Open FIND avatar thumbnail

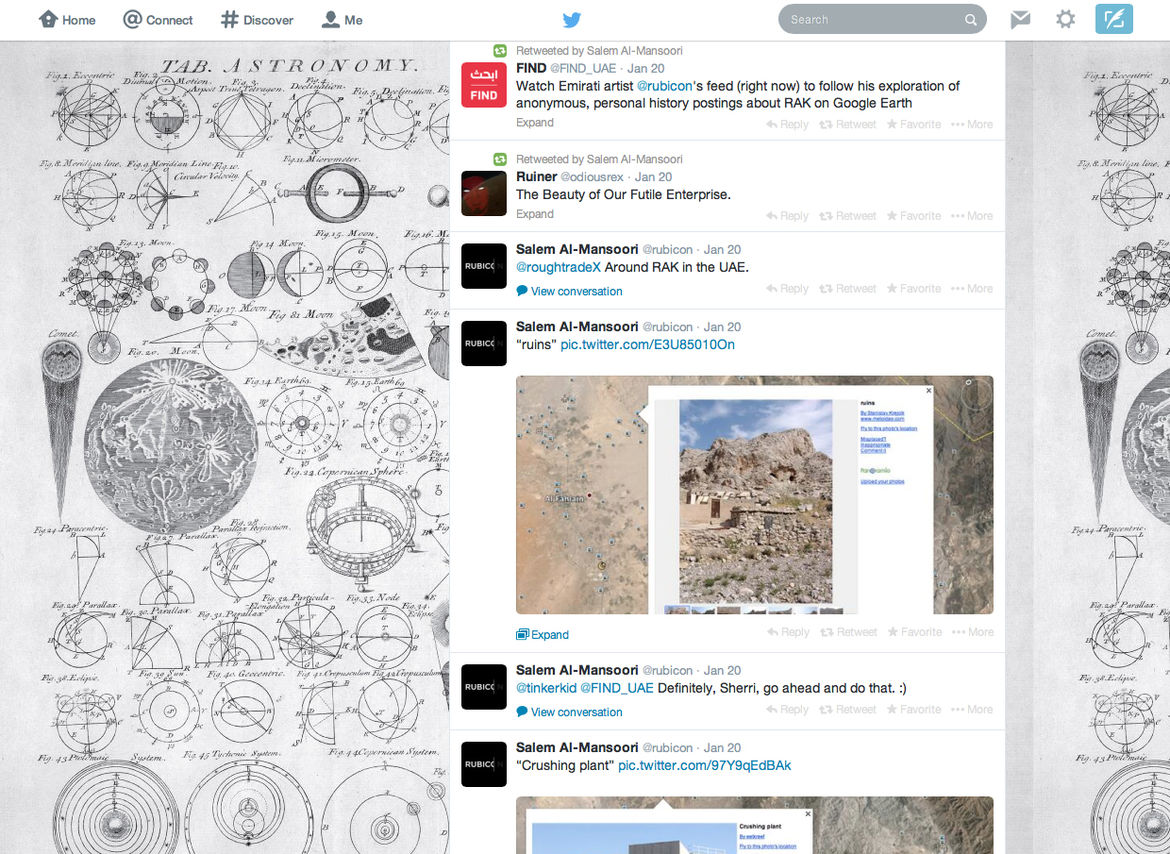484,85
